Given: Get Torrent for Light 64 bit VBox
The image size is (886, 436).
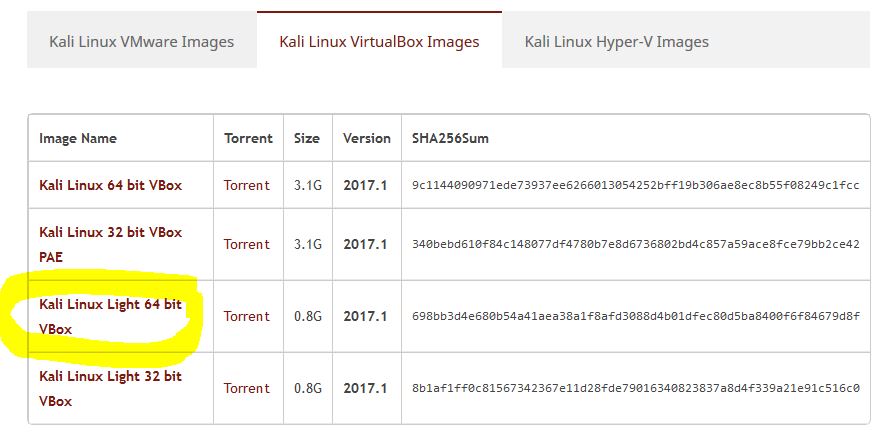Looking at the screenshot, I should coord(247,316).
